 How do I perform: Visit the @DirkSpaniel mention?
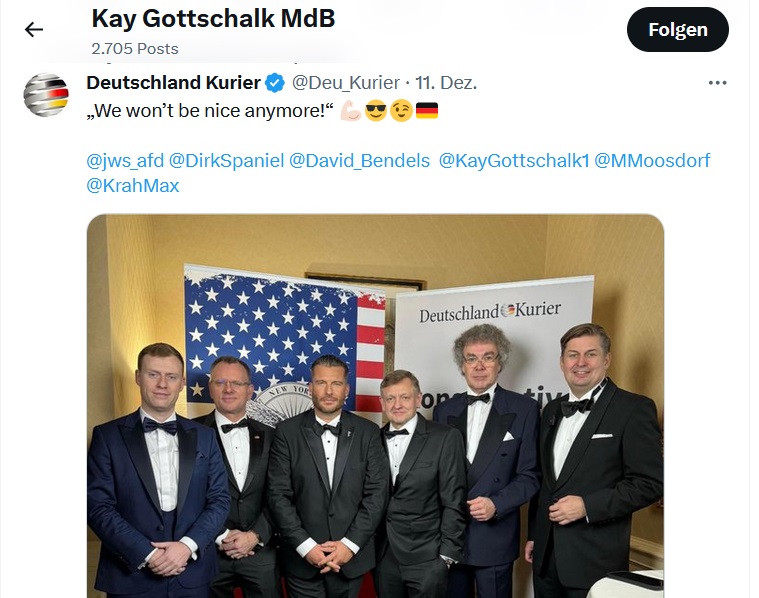point(226,160)
